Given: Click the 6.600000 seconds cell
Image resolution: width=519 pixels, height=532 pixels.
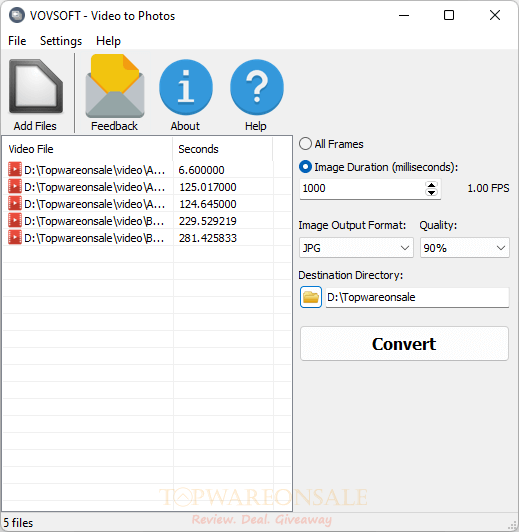Looking at the screenshot, I should 201,170.
